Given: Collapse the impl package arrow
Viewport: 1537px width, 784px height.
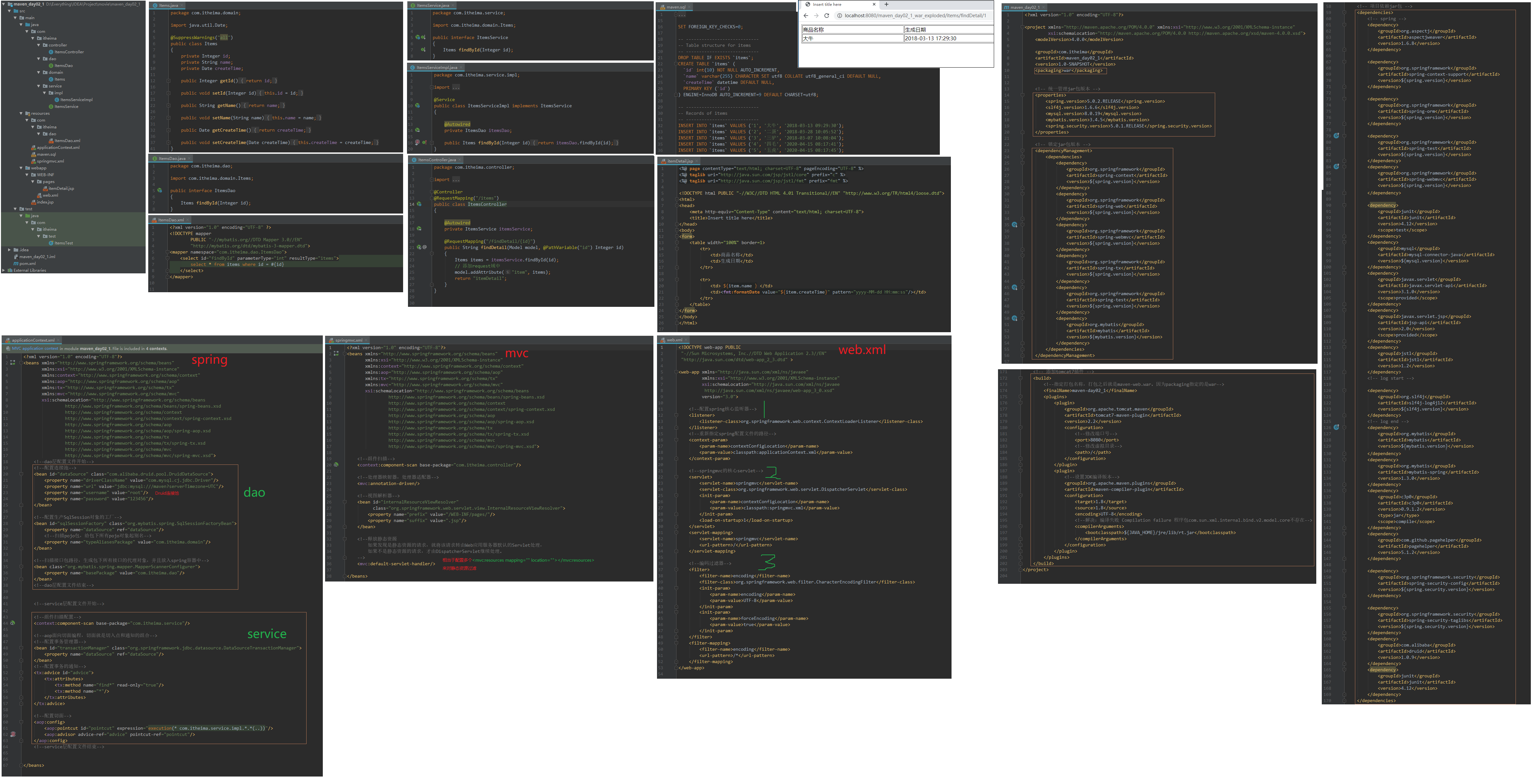Looking at the screenshot, I should click(45, 93).
